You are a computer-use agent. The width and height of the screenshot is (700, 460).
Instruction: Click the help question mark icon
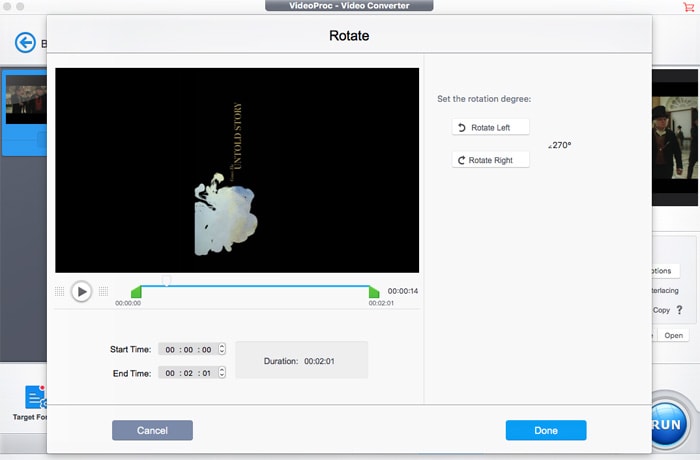(679, 309)
